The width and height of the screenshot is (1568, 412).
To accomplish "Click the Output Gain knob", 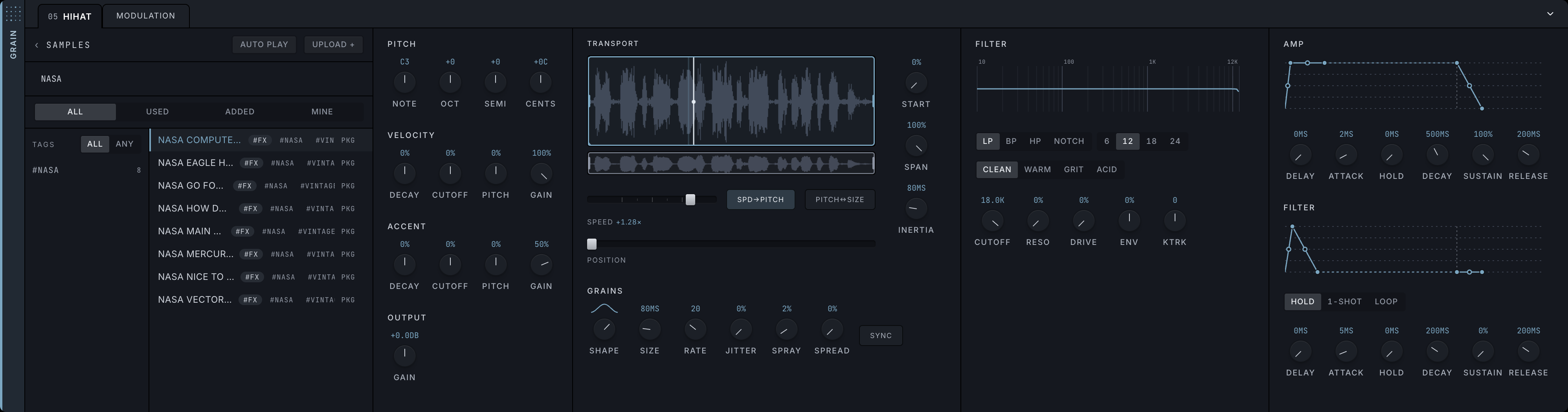I will click(x=405, y=355).
